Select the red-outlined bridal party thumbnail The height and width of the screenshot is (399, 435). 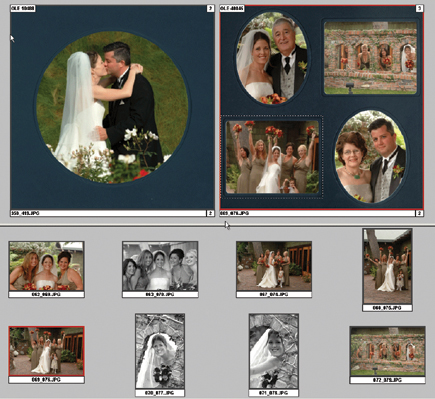(x=46, y=351)
